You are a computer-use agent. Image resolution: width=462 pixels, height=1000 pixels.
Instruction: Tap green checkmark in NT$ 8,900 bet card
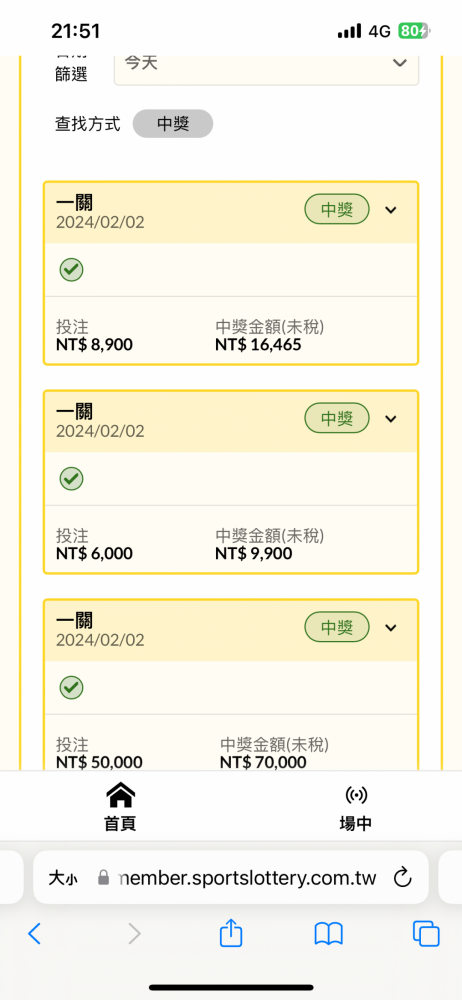(71, 270)
